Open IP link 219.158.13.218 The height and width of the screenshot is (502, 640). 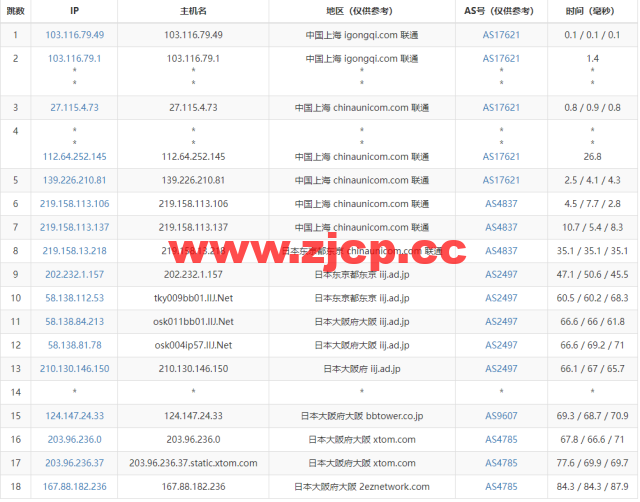click(x=75, y=251)
